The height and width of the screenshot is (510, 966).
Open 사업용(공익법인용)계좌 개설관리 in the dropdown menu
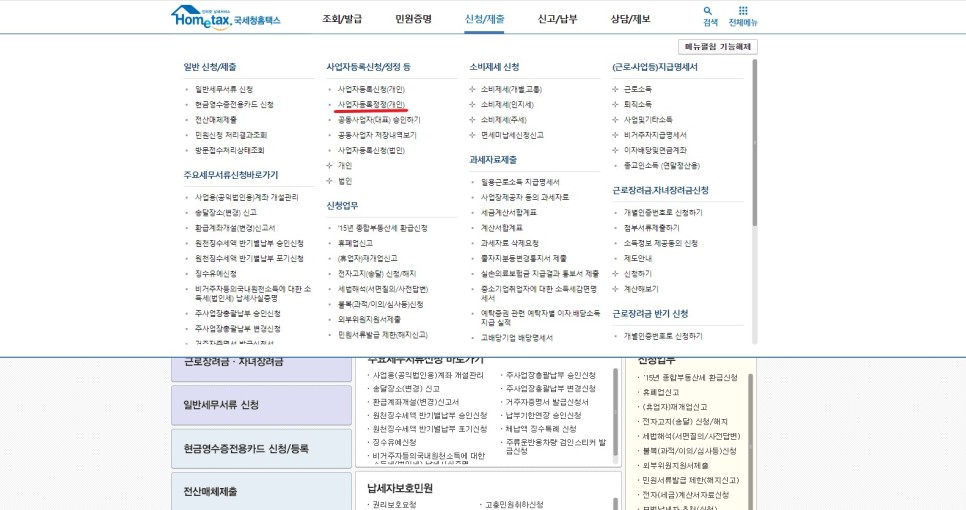click(247, 197)
